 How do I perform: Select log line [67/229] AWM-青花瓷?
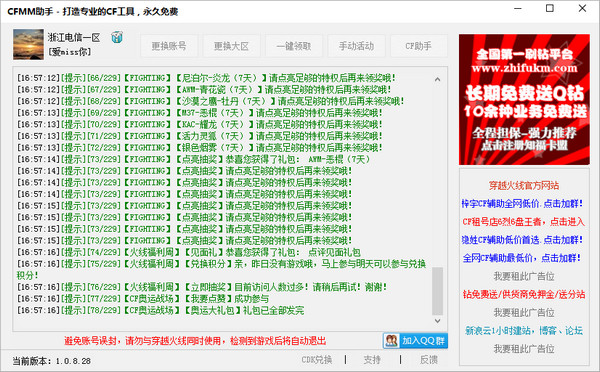[204, 90]
